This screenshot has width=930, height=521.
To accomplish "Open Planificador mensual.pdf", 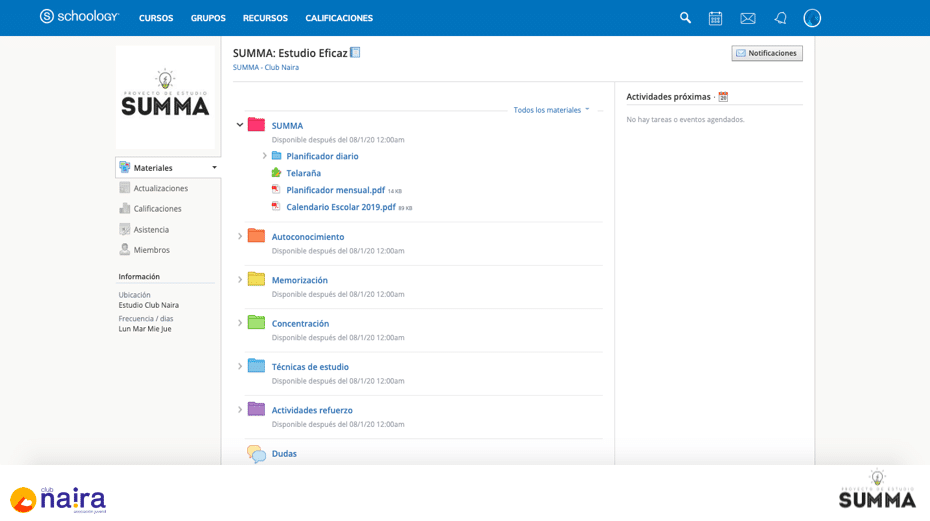I will 336,190.
